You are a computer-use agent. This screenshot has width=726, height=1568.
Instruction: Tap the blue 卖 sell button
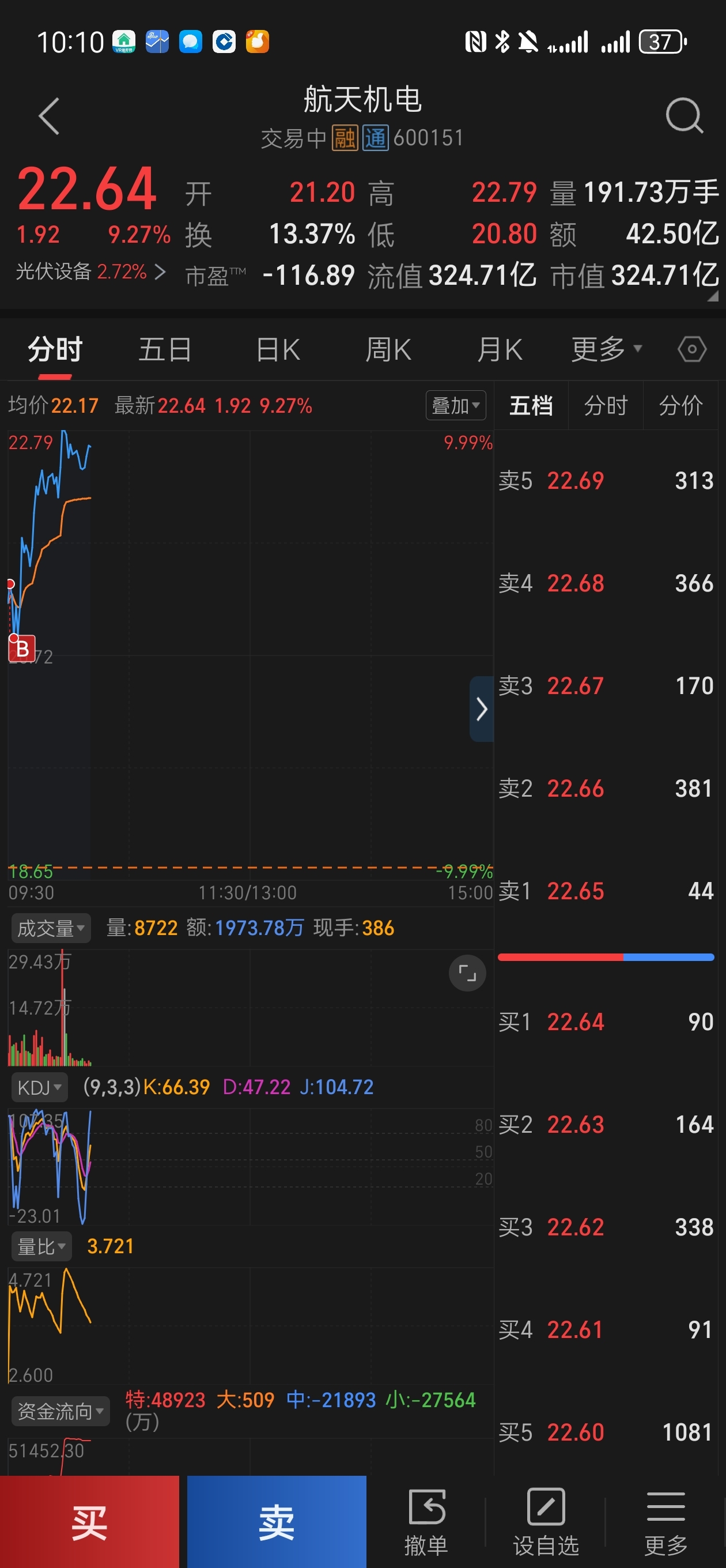pyautogui.click(x=277, y=1522)
